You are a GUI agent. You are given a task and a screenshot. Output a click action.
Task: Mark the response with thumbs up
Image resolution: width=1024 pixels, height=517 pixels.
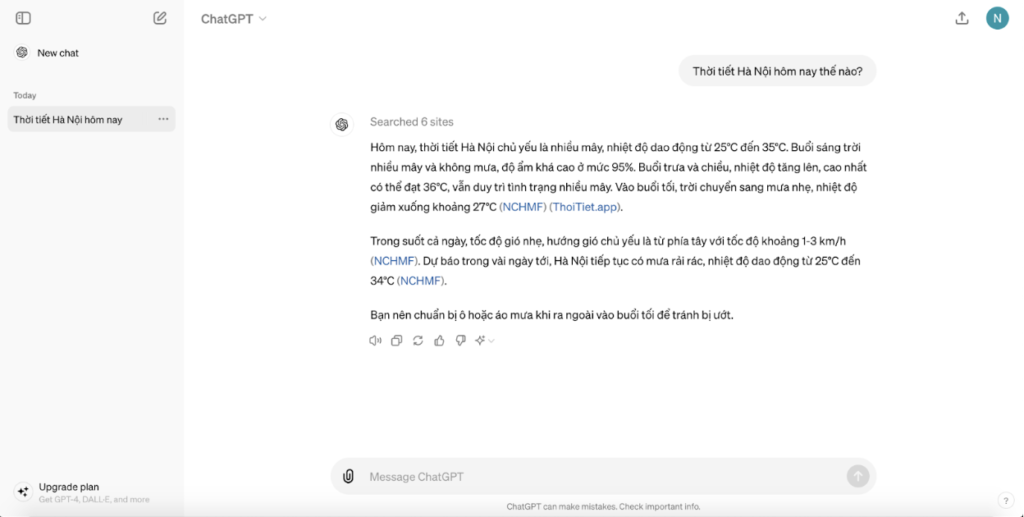tap(439, 341)
